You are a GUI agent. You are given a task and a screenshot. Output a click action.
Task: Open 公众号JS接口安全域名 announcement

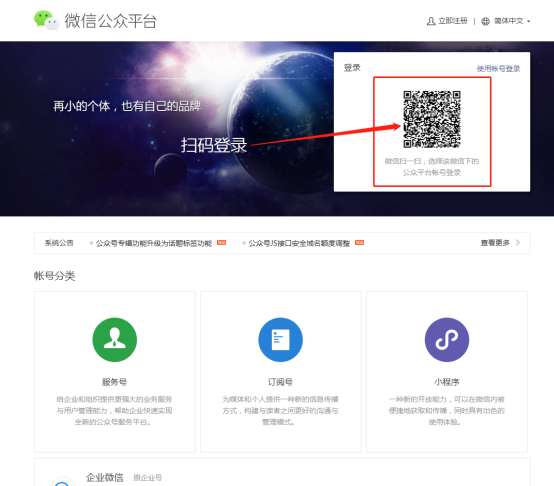click(x=299, y=243)
